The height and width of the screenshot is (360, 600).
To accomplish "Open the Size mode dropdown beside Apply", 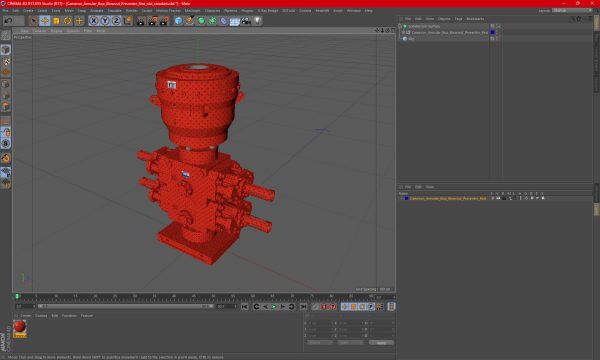I will click(x=350, y=343).
